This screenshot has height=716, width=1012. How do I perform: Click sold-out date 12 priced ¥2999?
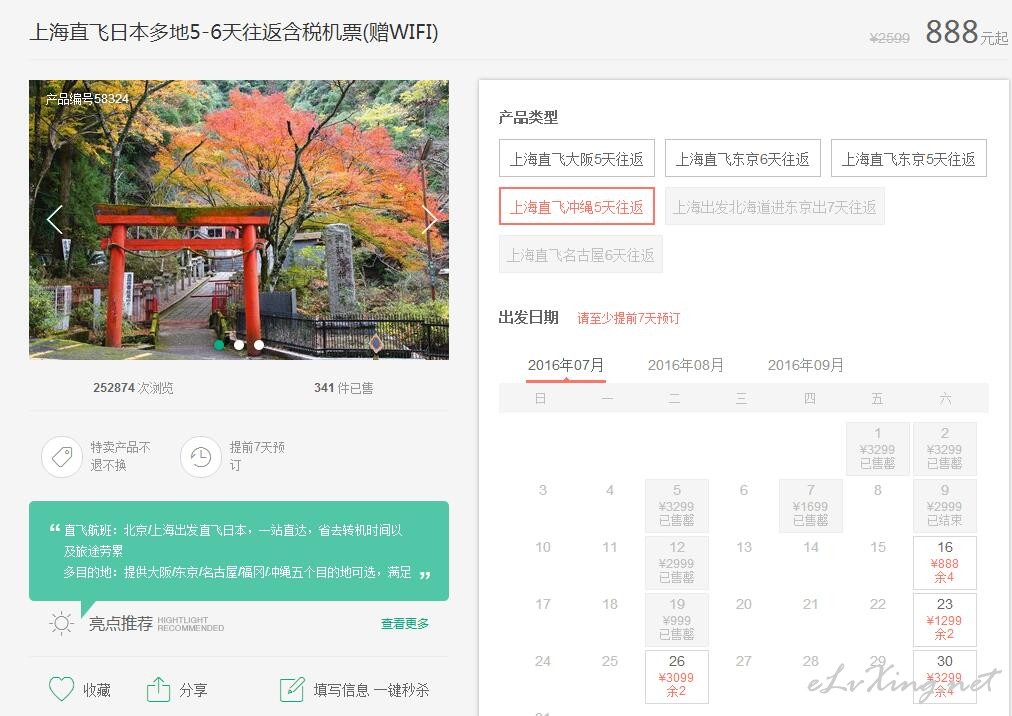coord(676,562)
